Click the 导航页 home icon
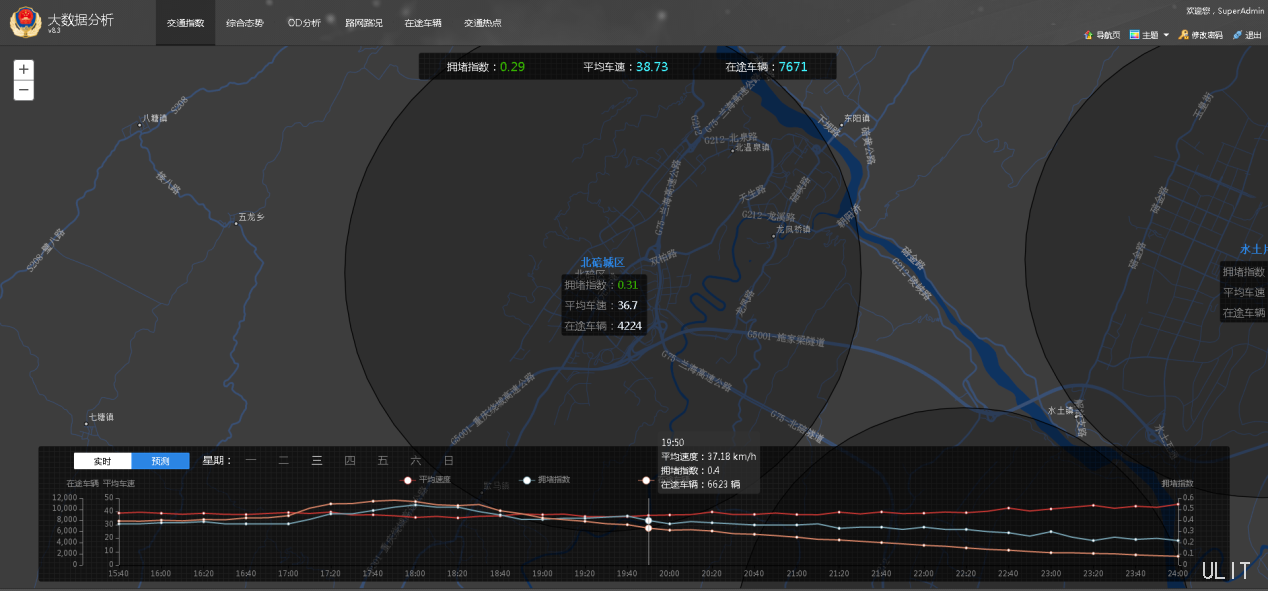1268x591 pixels. [x=1088, y=35]
